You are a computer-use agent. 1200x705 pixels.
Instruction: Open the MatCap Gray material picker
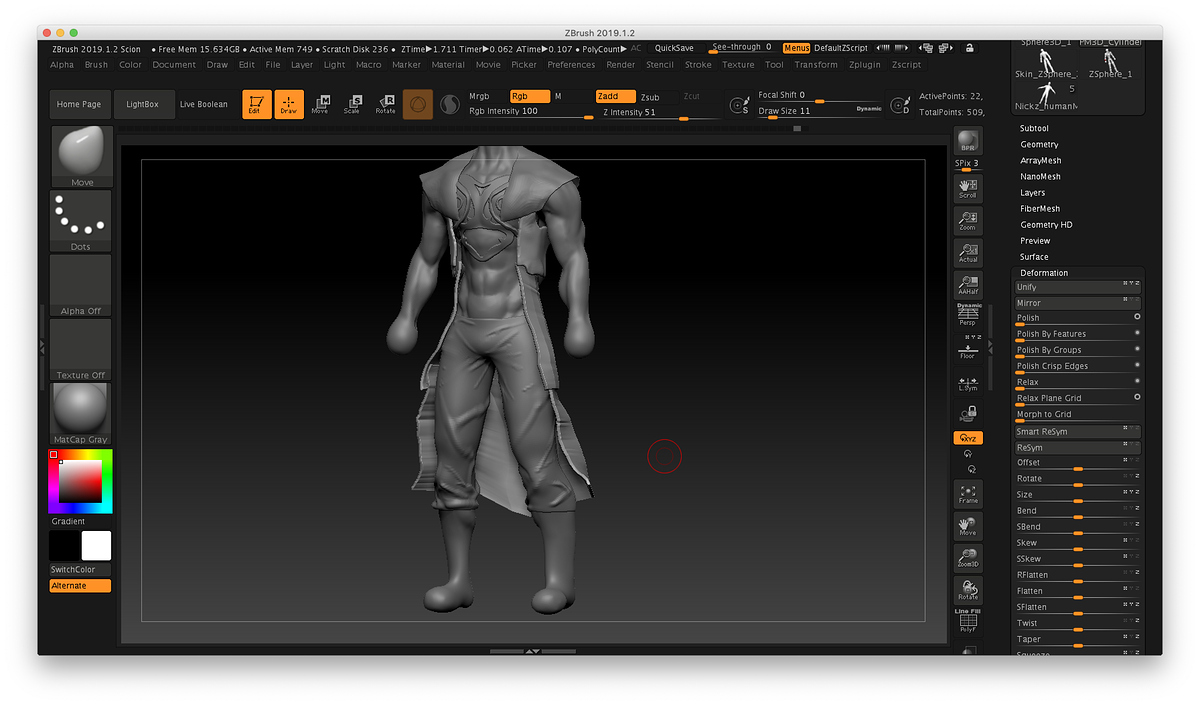81,413
